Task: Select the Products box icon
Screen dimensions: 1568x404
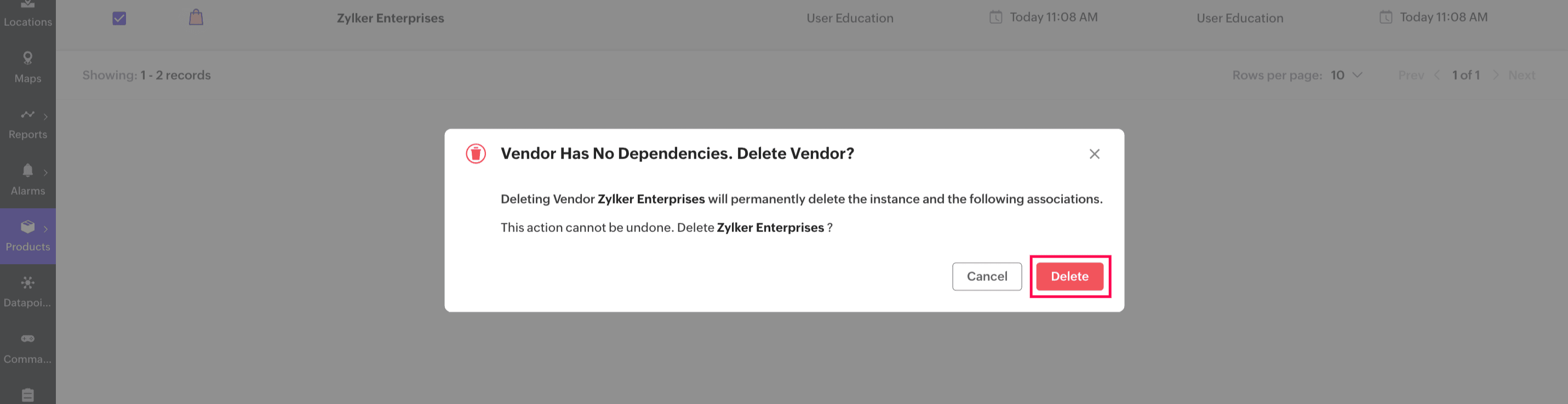Action: click(x=27, y=227)
